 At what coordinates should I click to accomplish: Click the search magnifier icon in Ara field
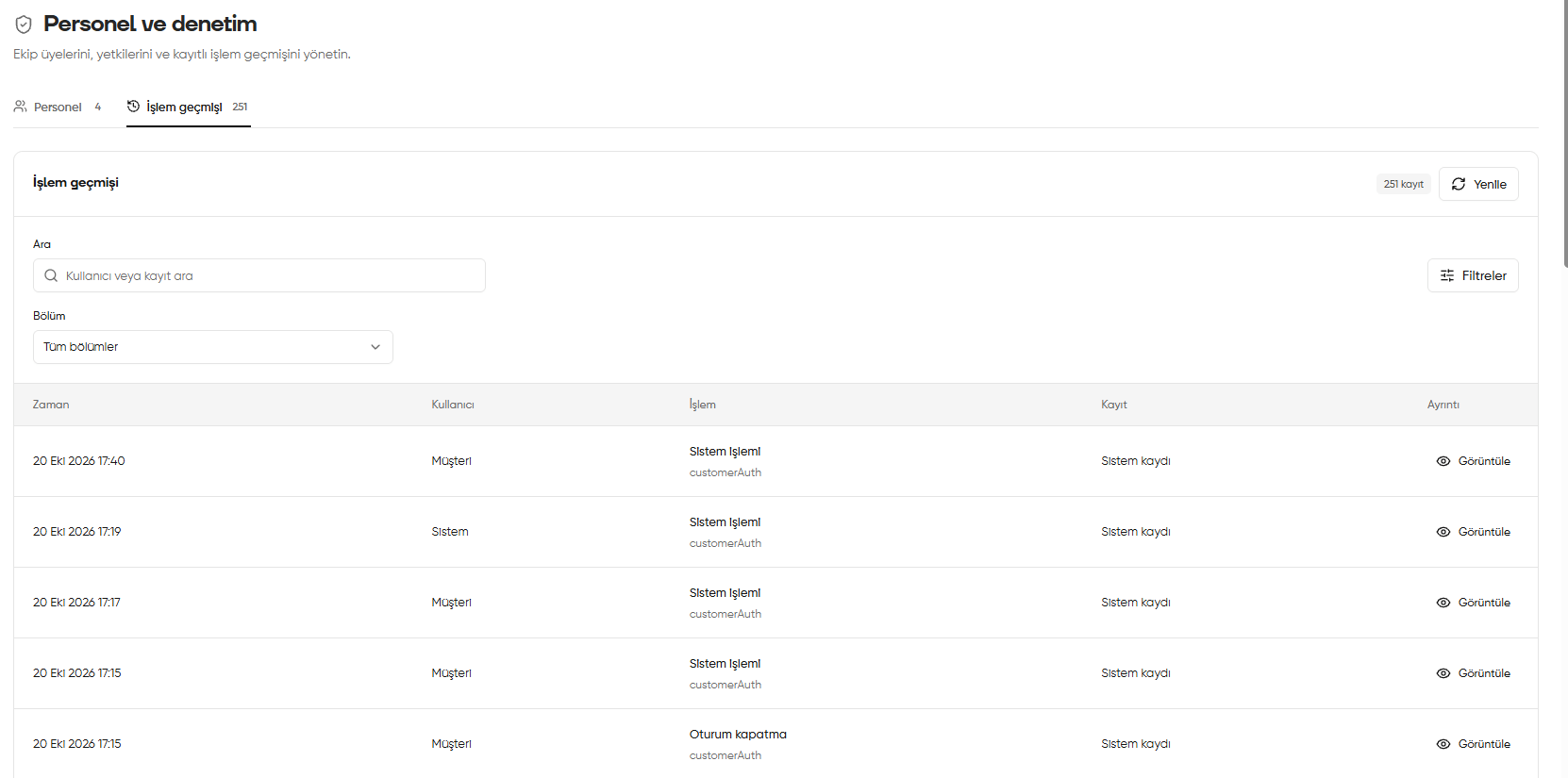tap(51, 275)
